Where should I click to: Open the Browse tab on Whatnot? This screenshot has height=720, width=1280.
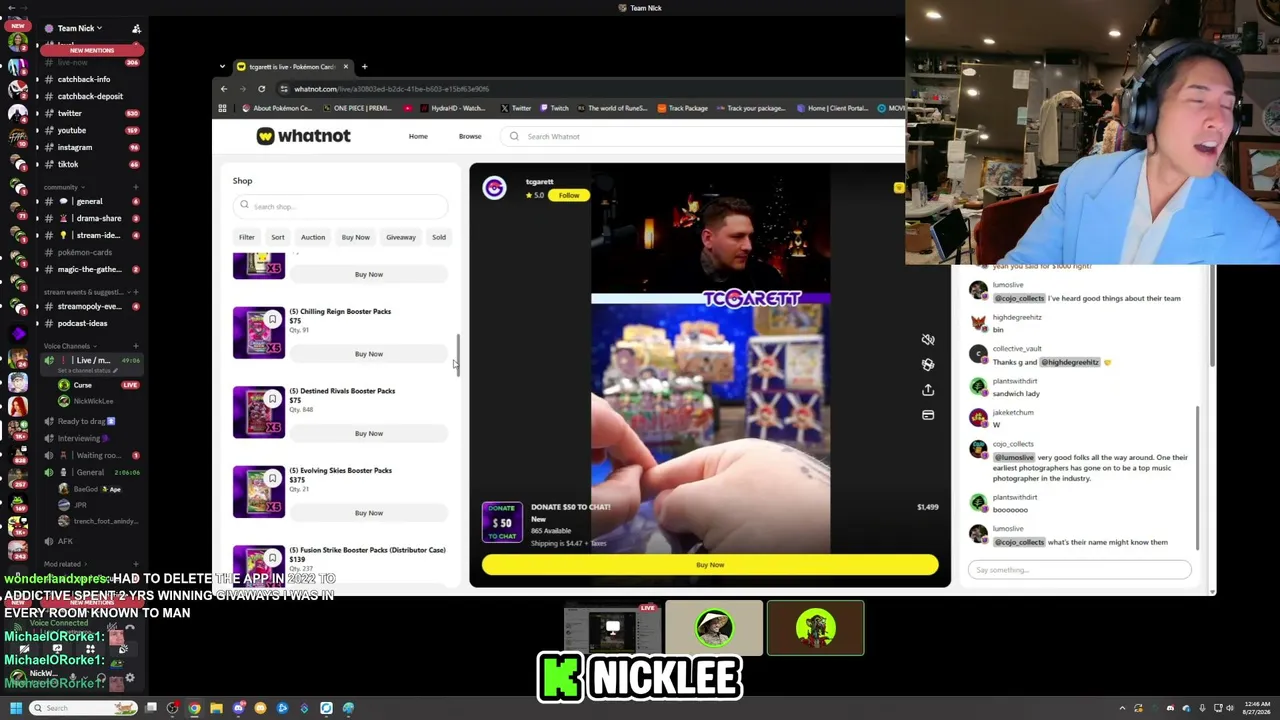tap(470, 136)
